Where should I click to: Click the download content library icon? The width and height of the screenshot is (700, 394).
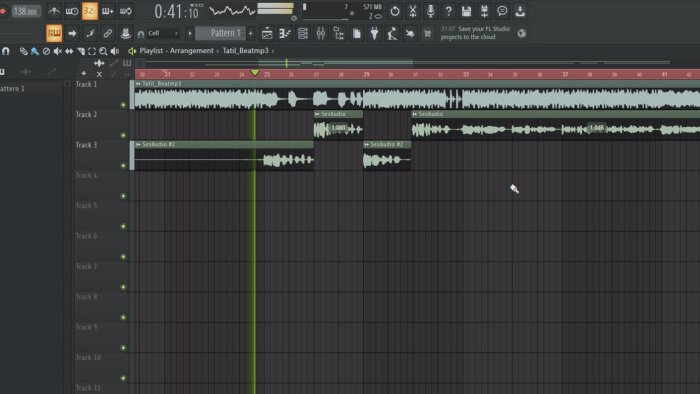click(x=520, y=11)
